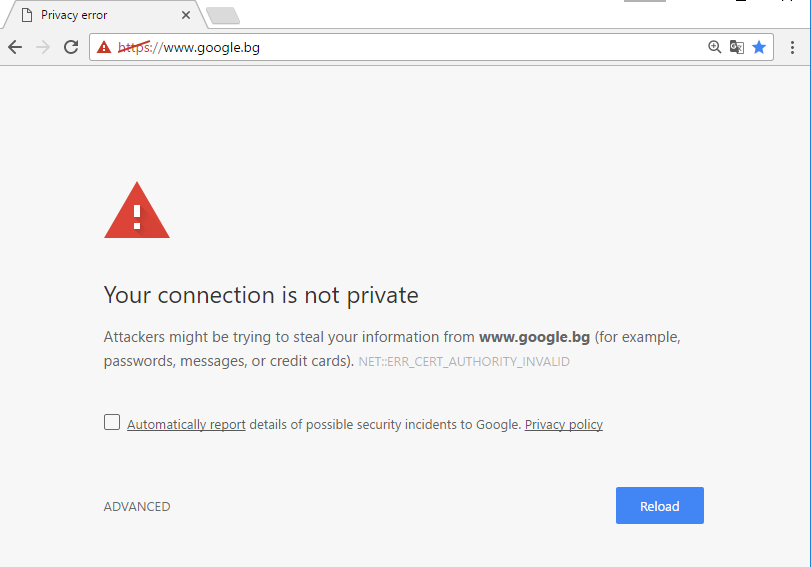The width and height of the screenshot is (811, 567).
Task: Click the forward navigation arrow
Action: click(43, 48)
